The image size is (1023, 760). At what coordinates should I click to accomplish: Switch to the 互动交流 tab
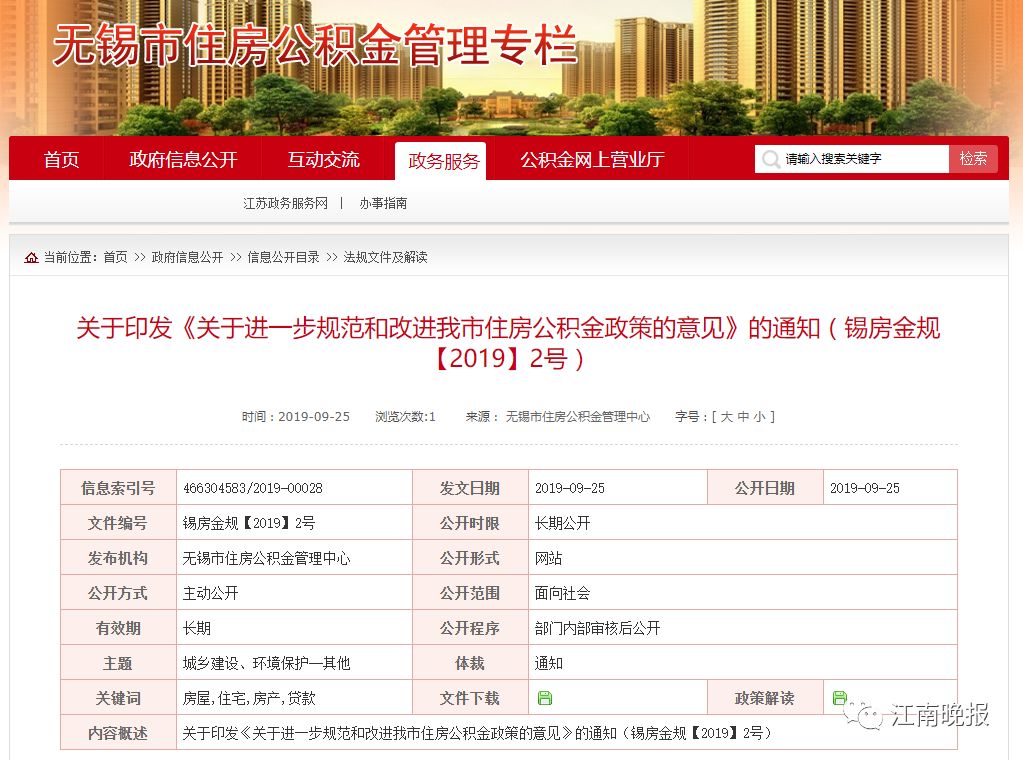pyautogui.click(x=323, y=160)
